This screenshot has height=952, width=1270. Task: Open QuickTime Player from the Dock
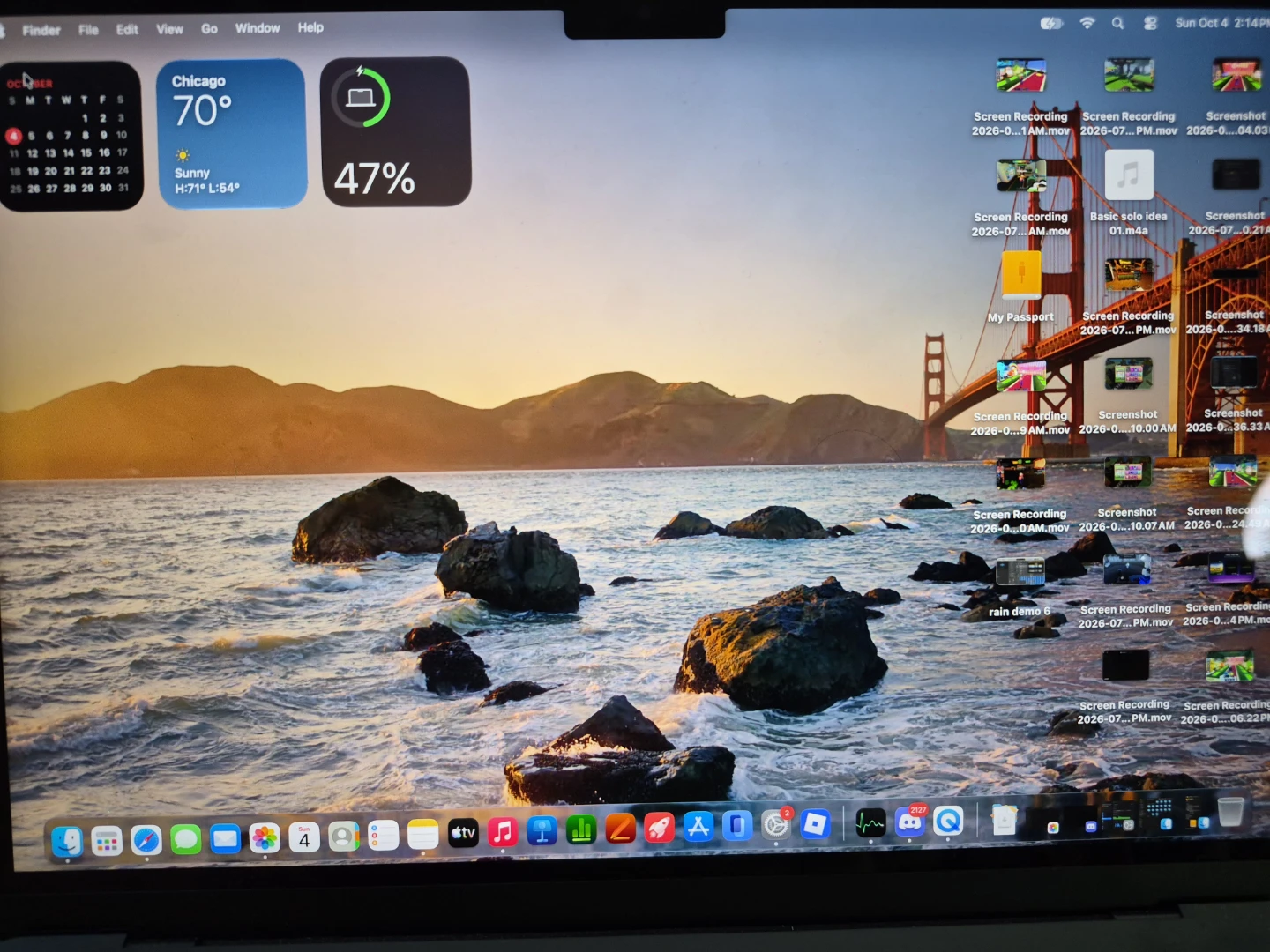pos(949,822)
